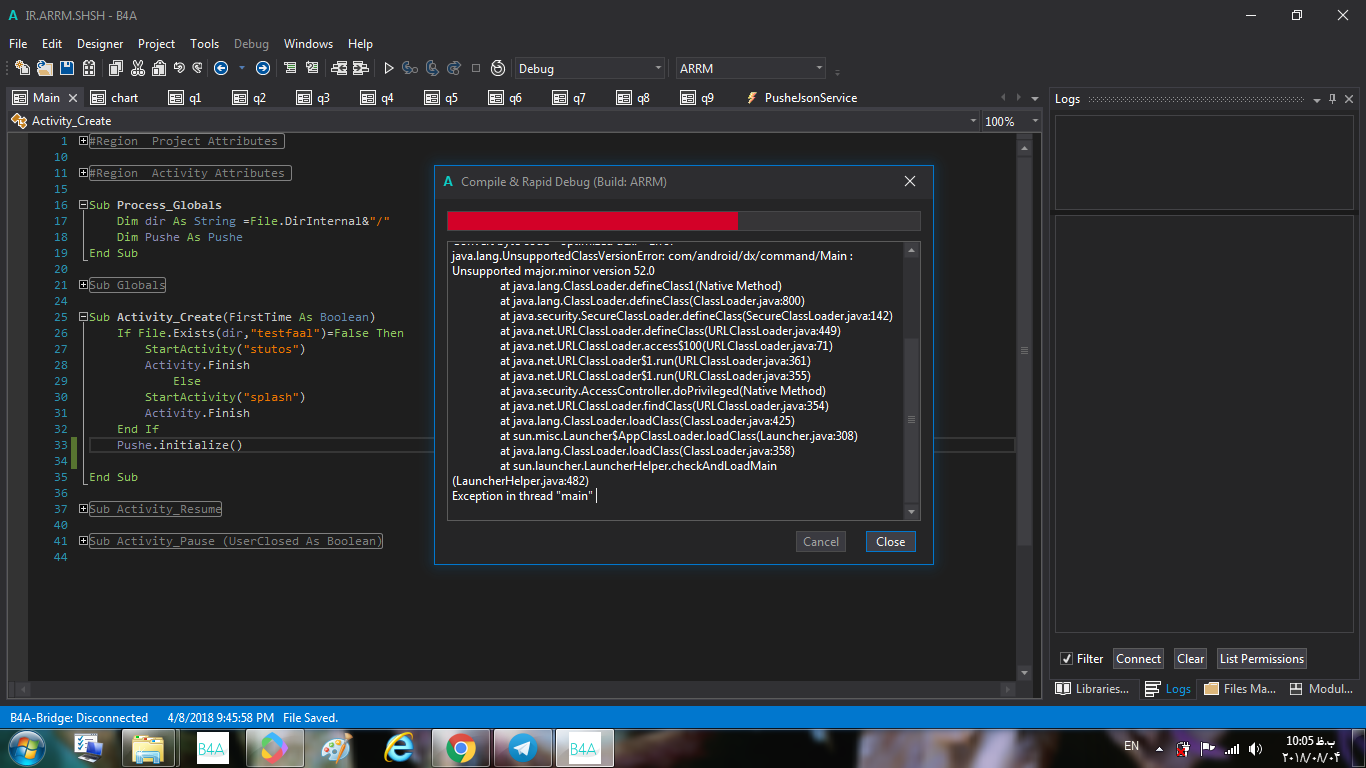Screen dimensions: 1366x768
Task: Expand the Activity_Resume sub
Action: (83, 509)
